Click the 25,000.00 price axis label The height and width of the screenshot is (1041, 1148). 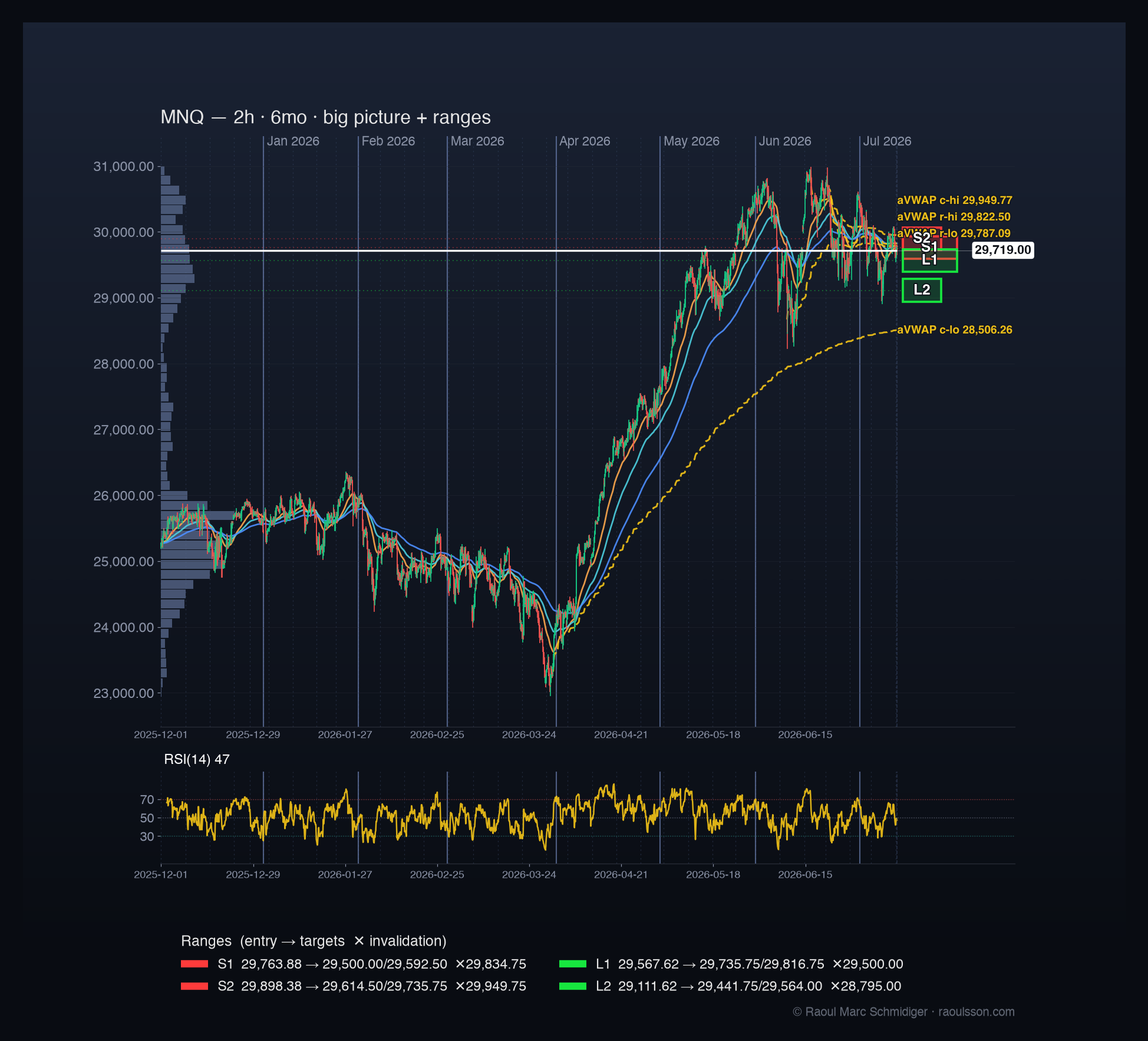click(124, 562)
